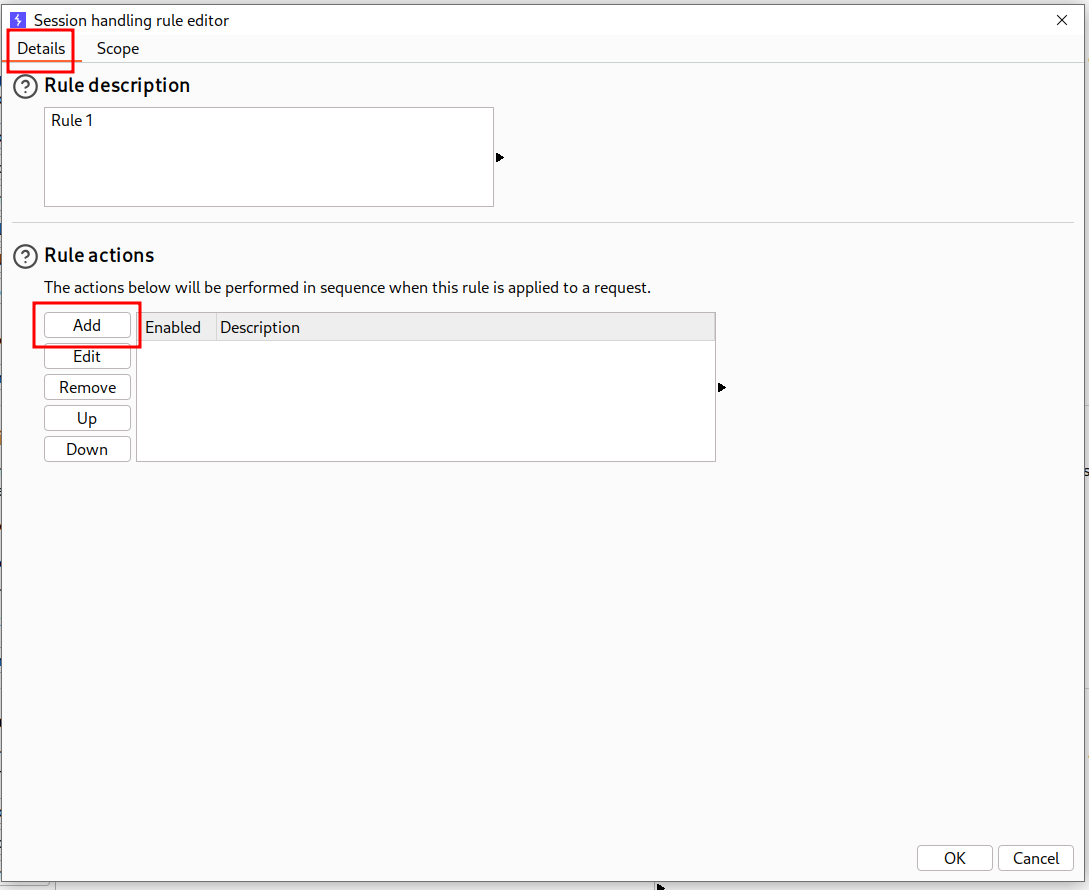Move the action Up in the sequence
1089x890 pixels.
(x=87, y=419)
